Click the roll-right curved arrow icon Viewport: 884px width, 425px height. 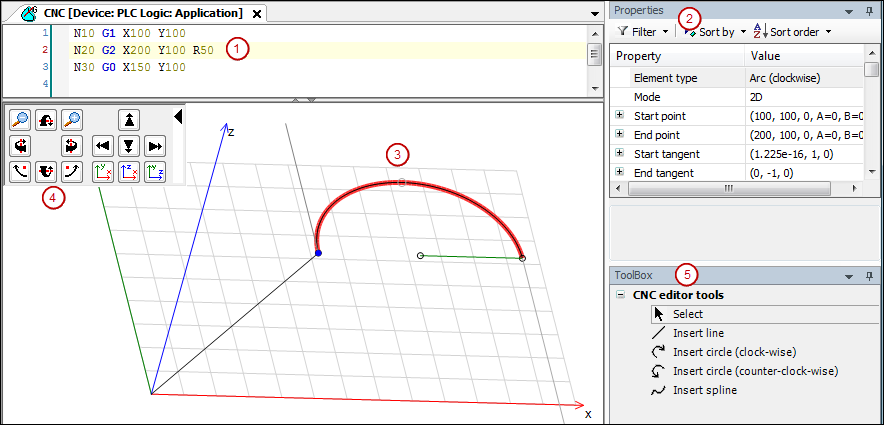[72, 172]
